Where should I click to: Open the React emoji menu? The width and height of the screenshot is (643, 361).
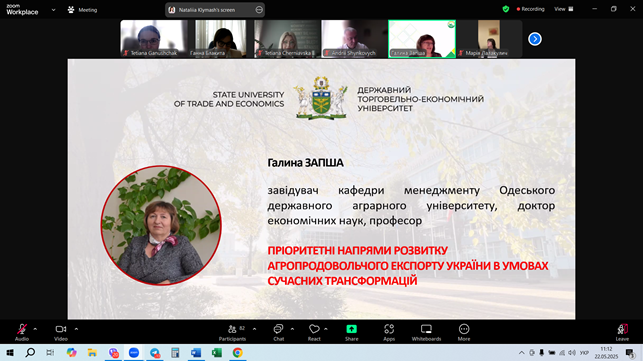[x=314, y=332]
